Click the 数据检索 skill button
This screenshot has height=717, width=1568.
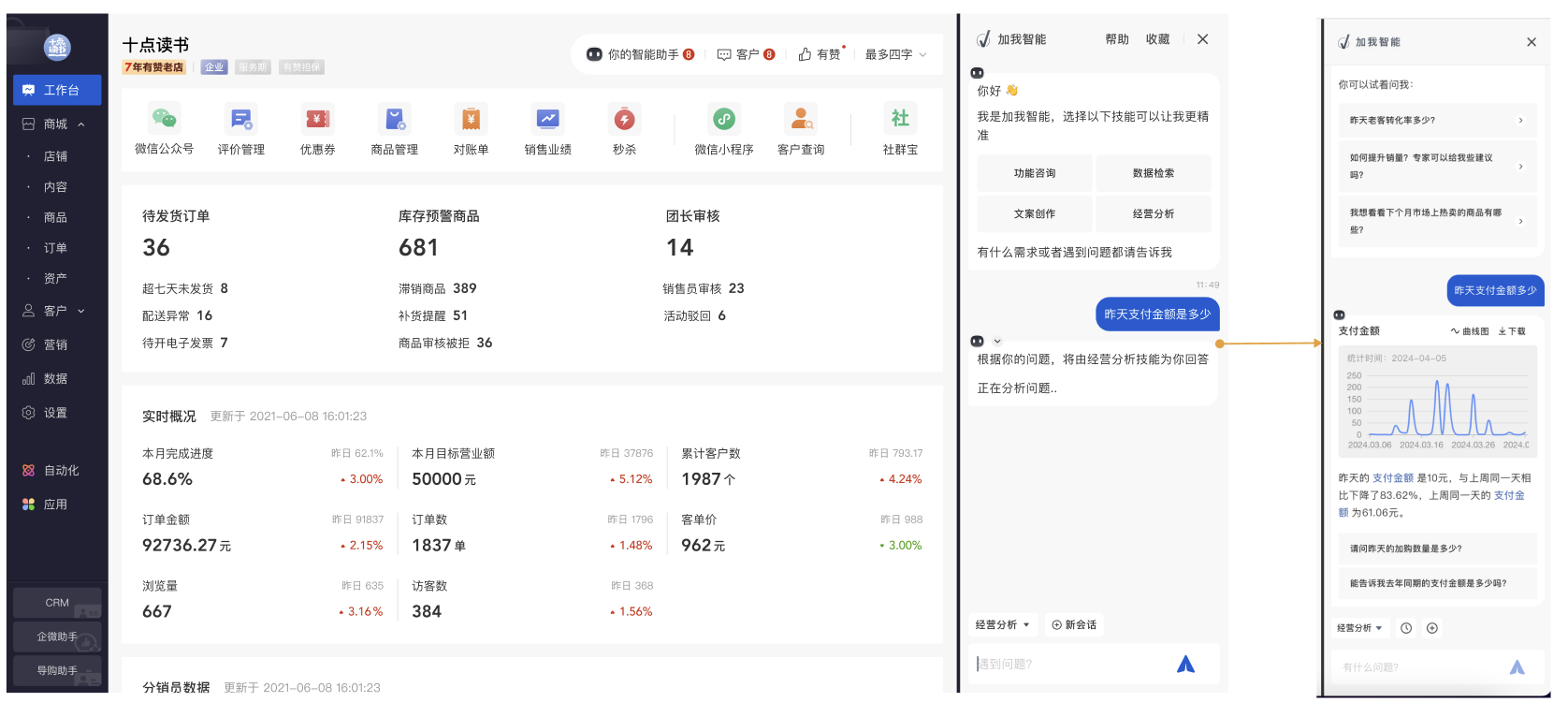(x=1153, y=173)
